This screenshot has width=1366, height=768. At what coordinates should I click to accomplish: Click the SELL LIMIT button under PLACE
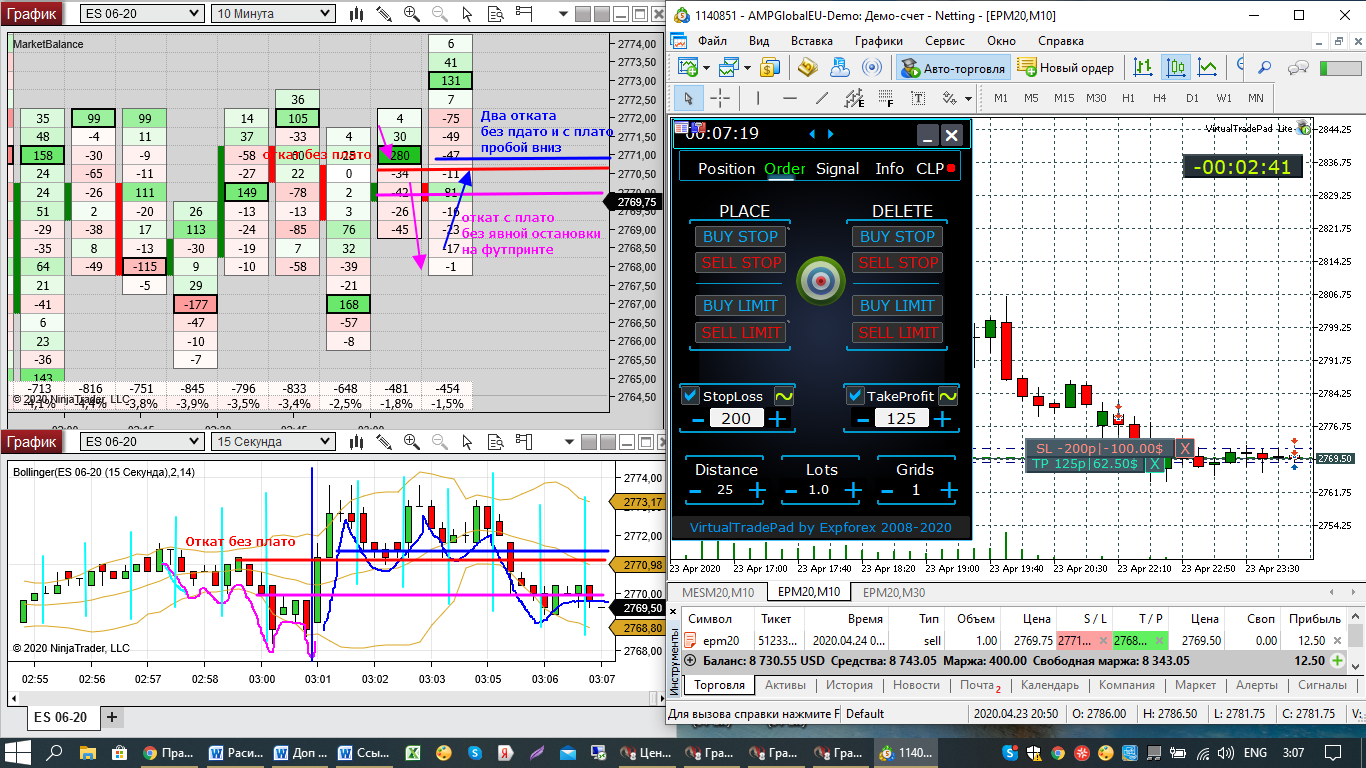coord(740,332)
